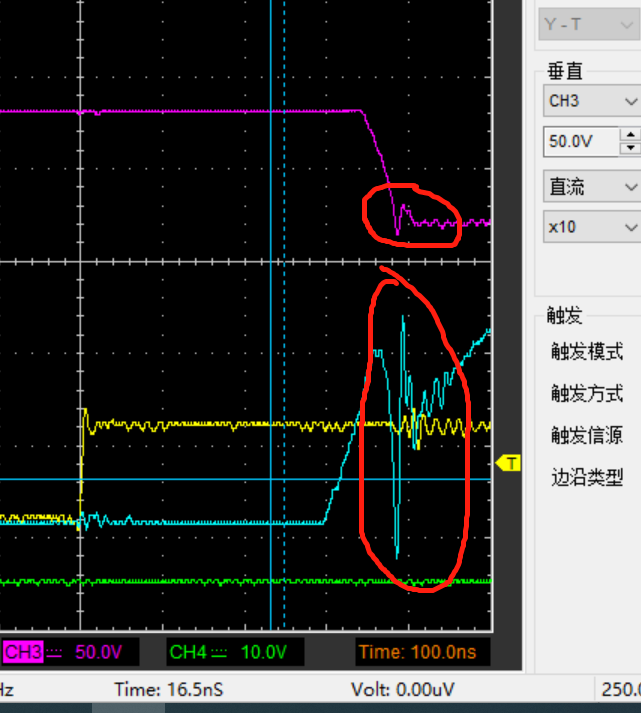Select the CH3 channel label
Screen dimensions: 641x713
click(23, 652)
